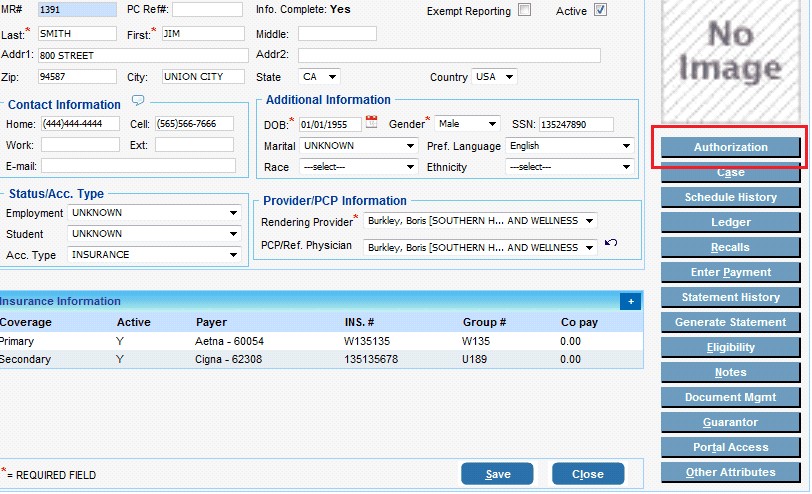The image size is (812, 494).
Task: Click the Schedule History button
Action: pos(730,197)
